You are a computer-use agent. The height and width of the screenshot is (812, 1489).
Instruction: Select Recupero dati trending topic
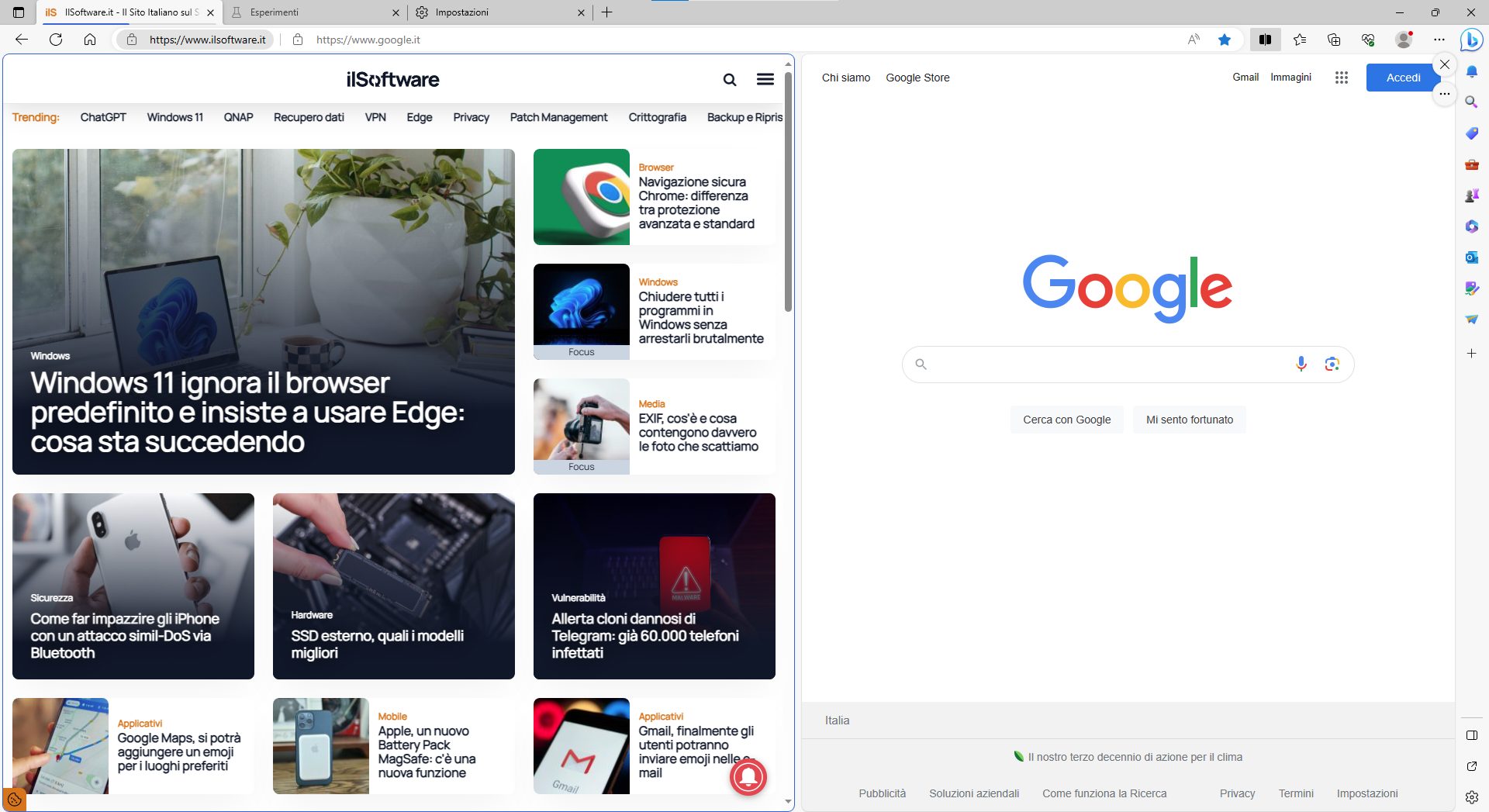coord(309,117)
